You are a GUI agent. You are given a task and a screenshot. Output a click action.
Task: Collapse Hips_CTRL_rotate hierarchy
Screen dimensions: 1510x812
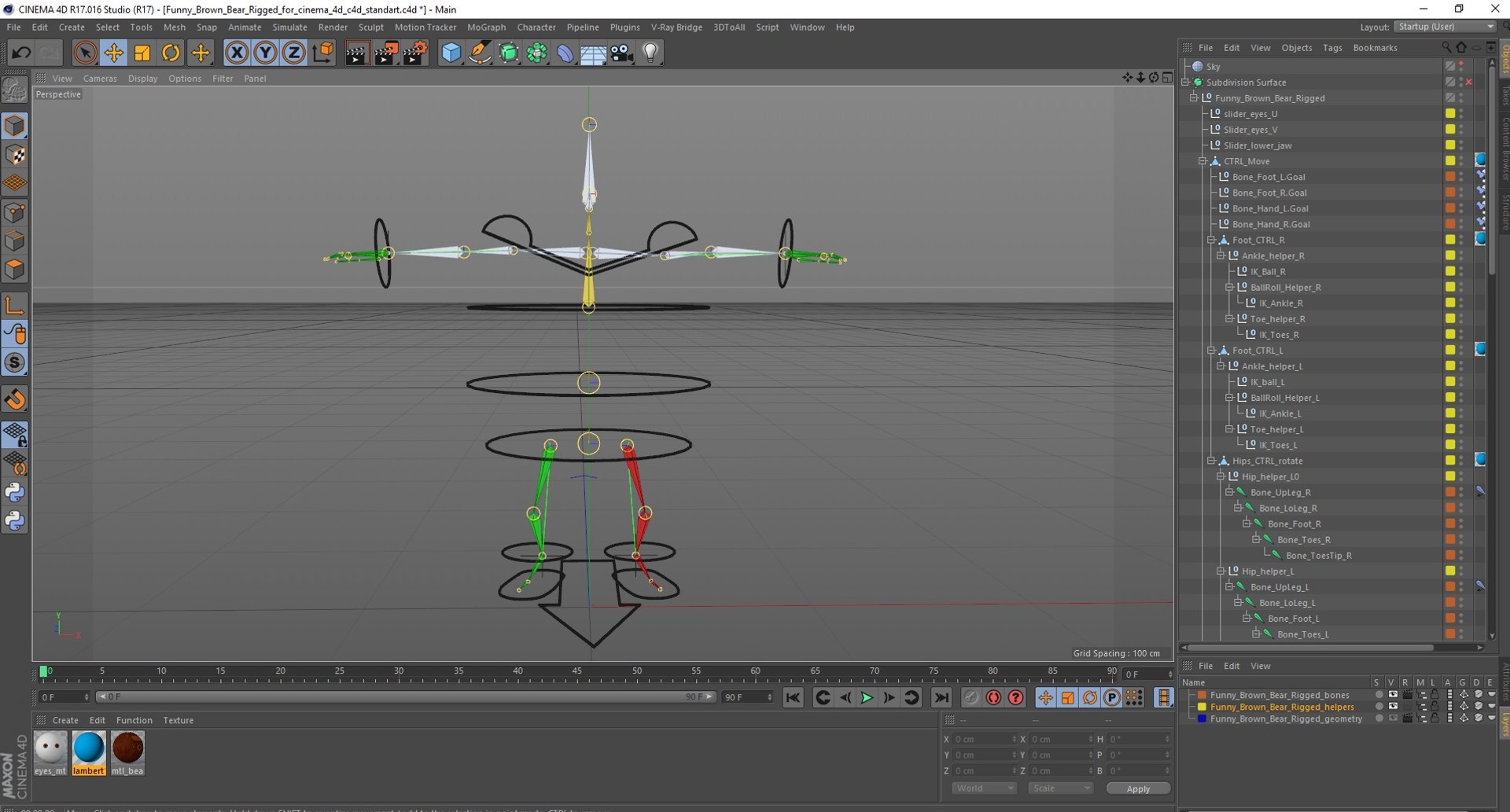click(x=1211, y=461)
